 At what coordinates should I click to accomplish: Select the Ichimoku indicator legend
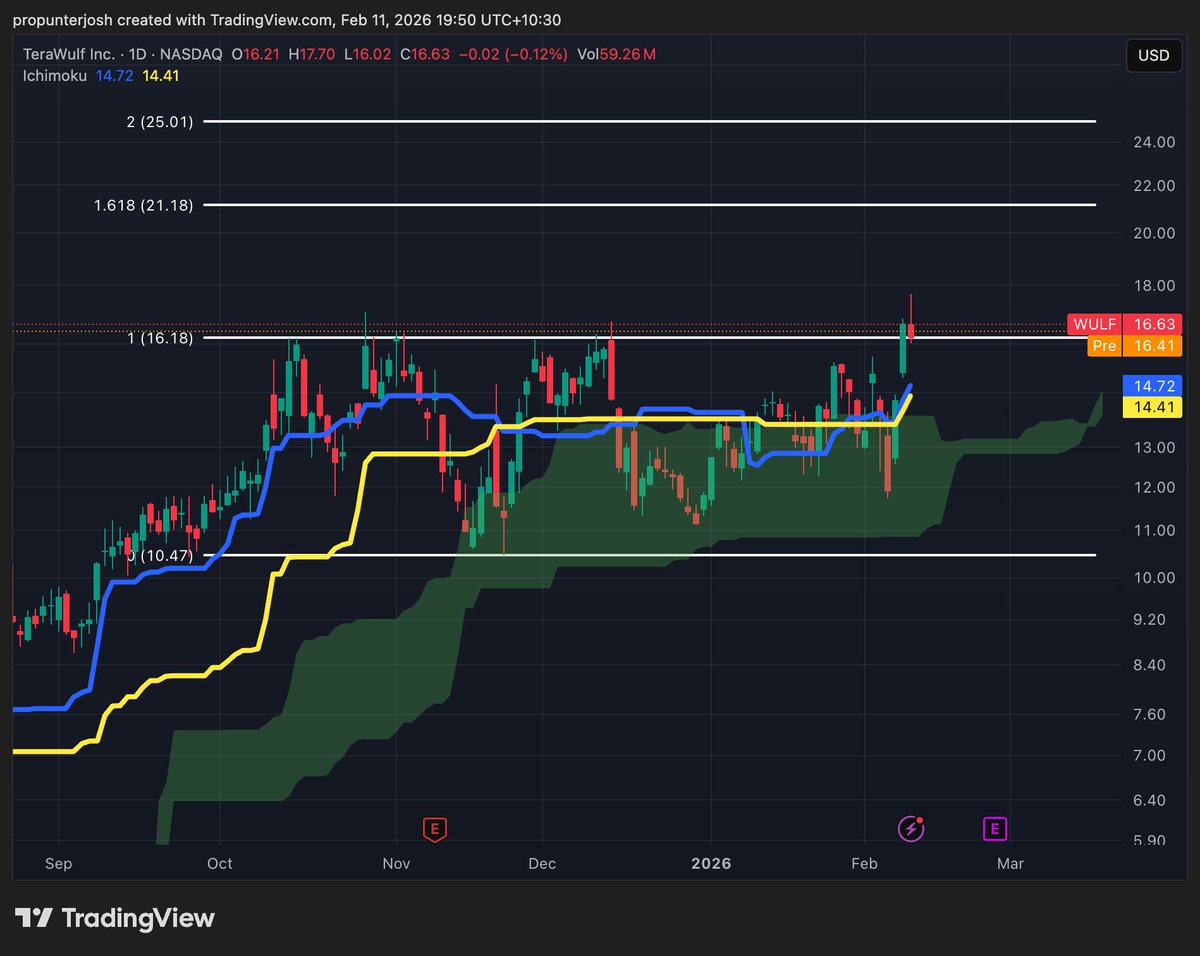pyautogui.click(x=57, y=74)
